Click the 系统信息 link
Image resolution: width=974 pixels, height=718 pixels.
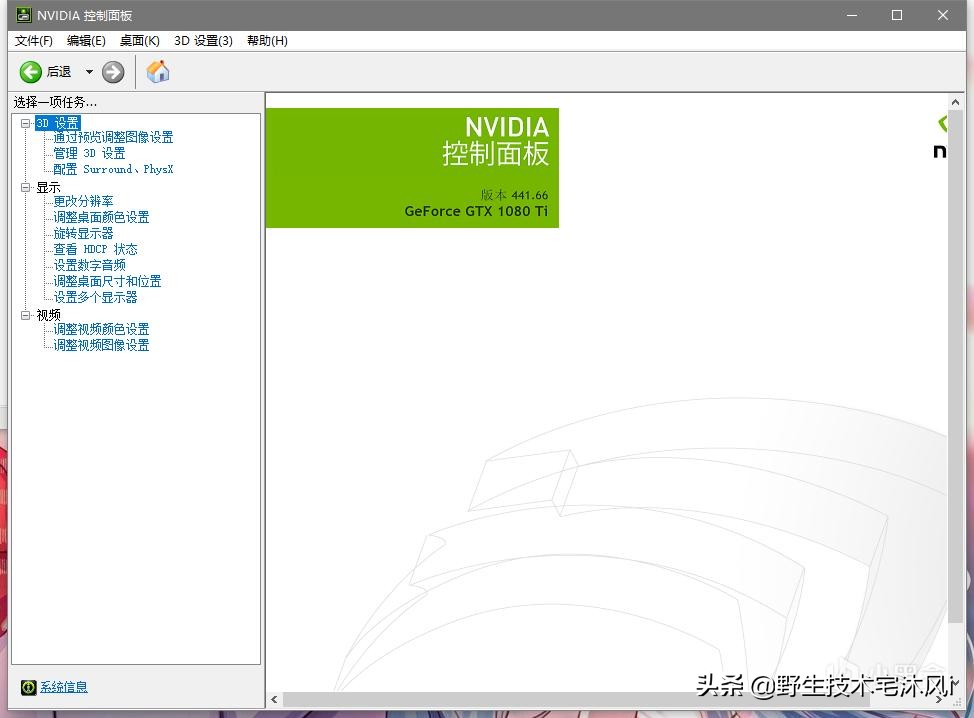(66, 687)
